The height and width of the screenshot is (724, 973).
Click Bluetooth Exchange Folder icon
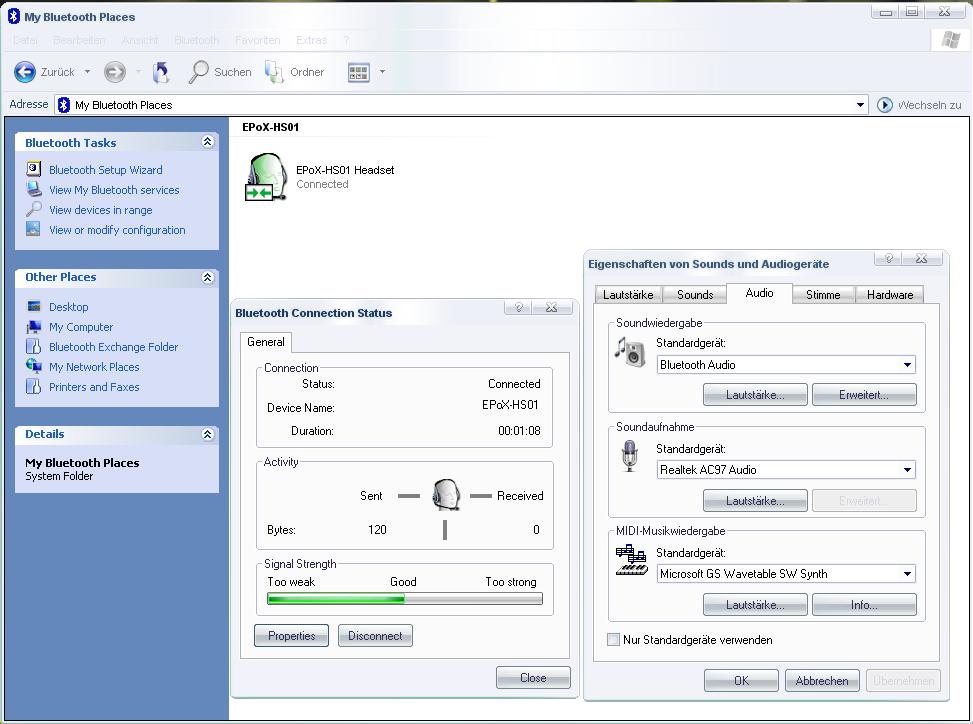(x=34, y=346)
